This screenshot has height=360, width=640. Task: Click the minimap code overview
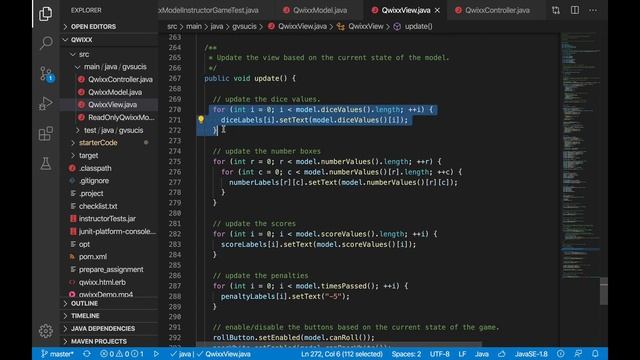coord(580,155)
